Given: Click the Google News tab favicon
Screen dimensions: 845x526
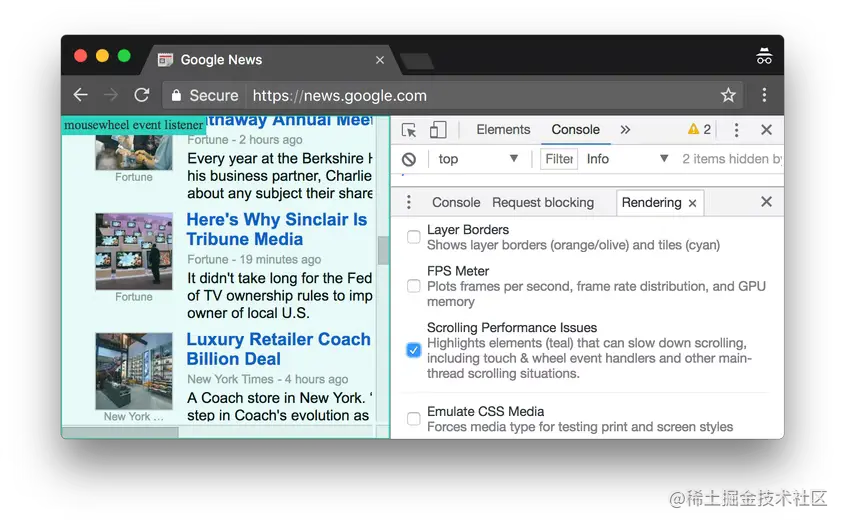Looking at the screenshot, I should tap(165, 60).
